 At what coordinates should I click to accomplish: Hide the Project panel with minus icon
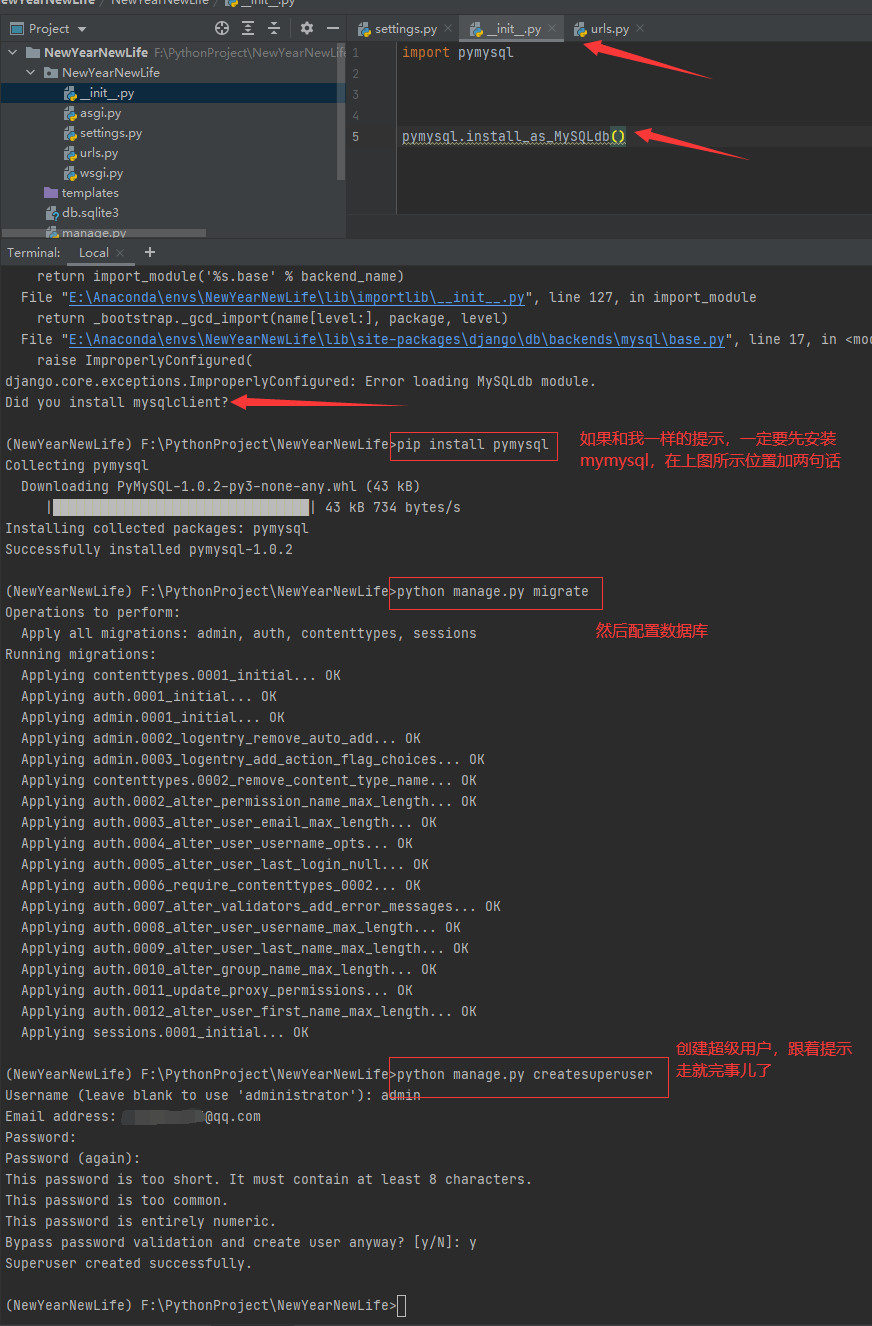pyautogui.click(x=333, y=29)
